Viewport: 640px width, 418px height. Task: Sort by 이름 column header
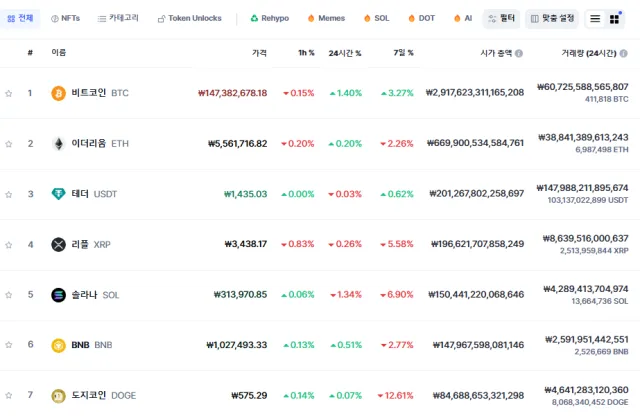pyautogui.click(x=59, y=53)
